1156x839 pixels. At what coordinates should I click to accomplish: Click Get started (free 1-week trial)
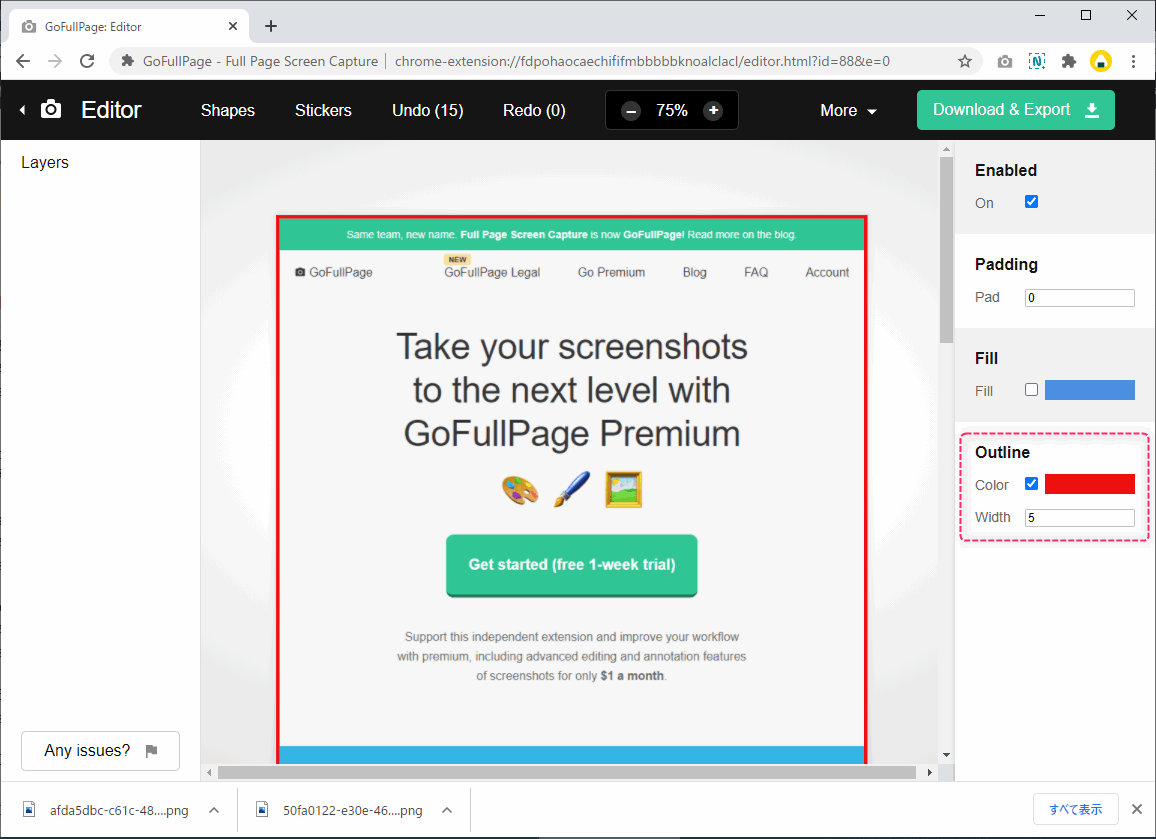coord(571,565)
